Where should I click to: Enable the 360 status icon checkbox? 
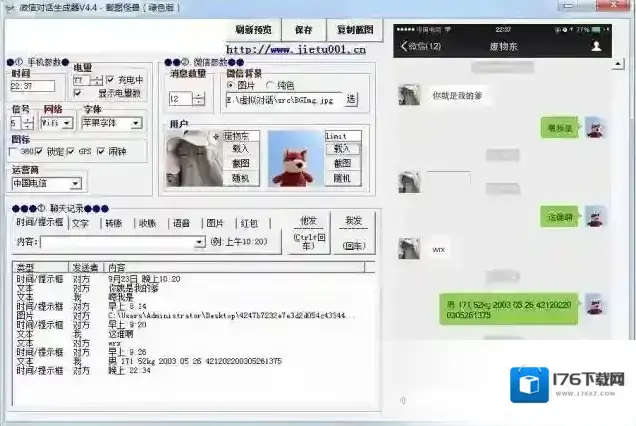click(13, 151)
